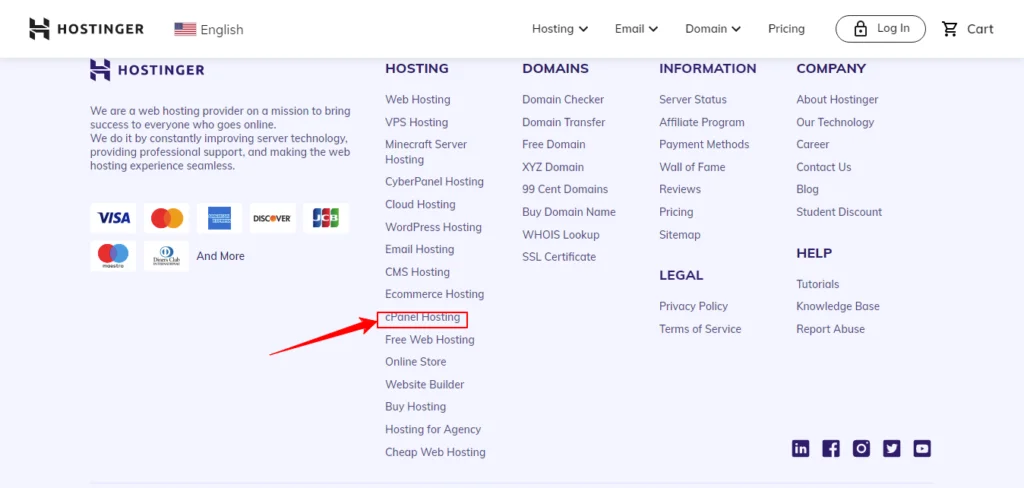Click the Mastercard payment icon
Viewport: 1024px width, 488px height.
(167, 218)
